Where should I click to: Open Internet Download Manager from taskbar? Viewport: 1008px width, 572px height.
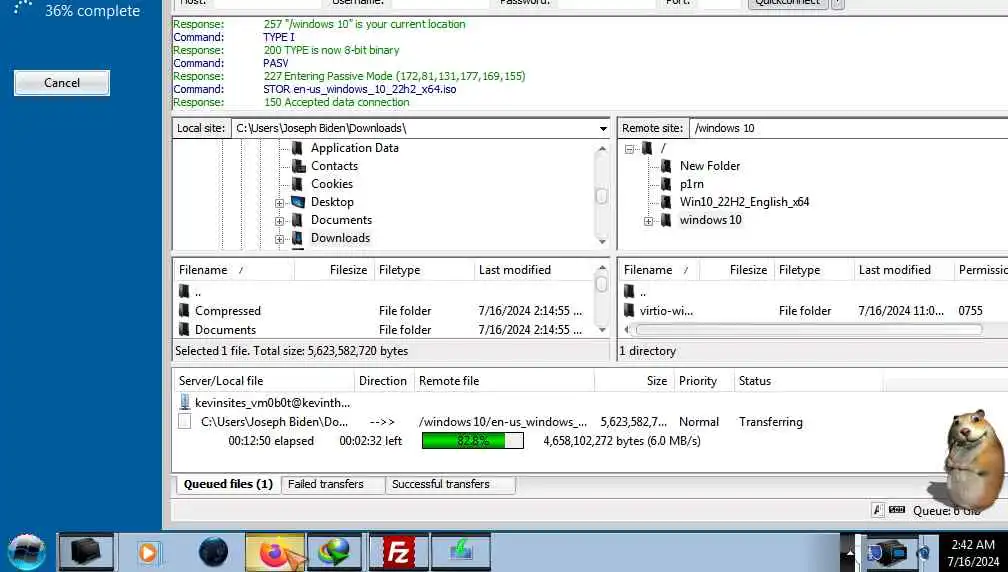[x=334, y=552]
